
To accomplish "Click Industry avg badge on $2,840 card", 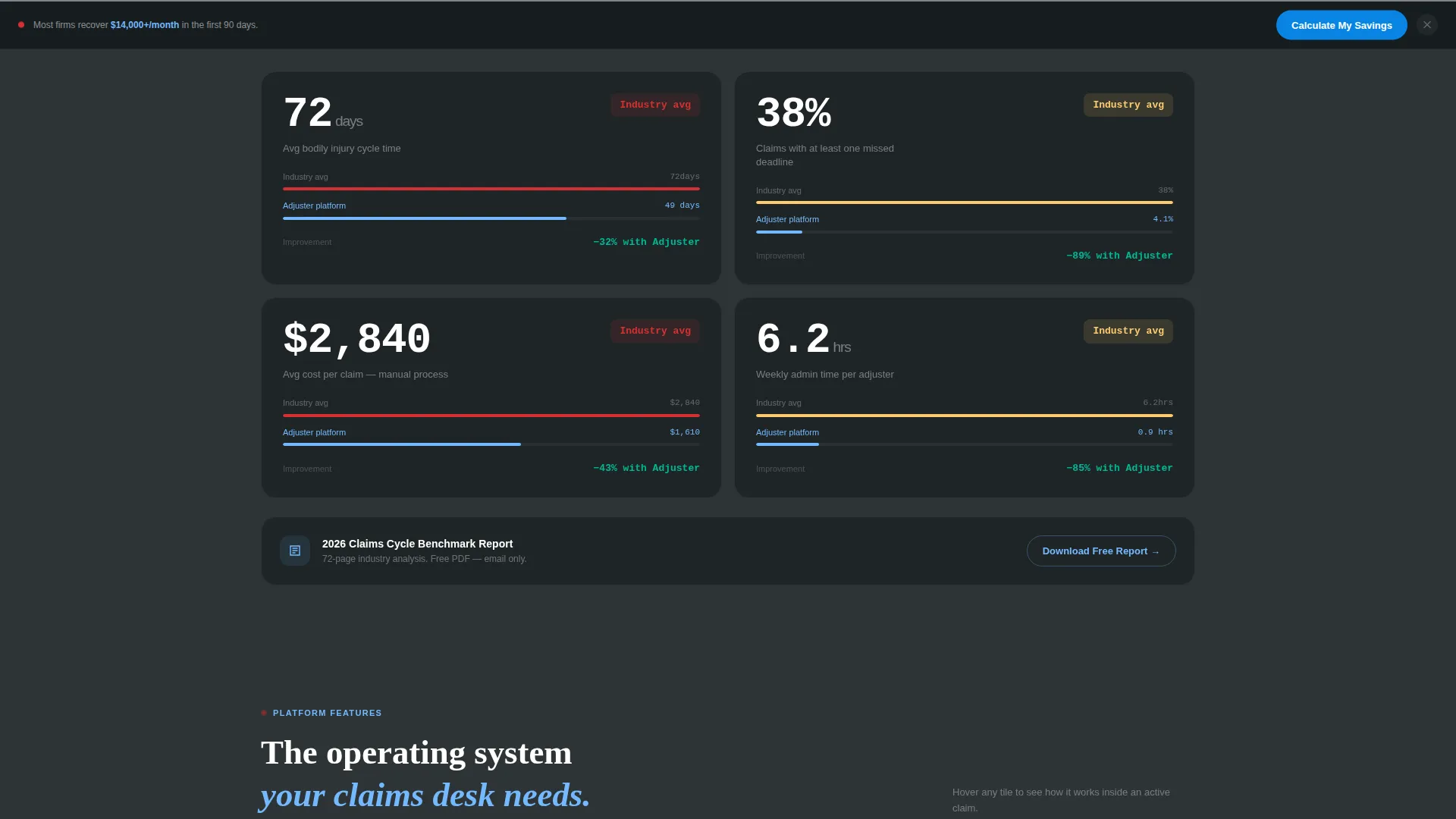I will click(655, 331).
